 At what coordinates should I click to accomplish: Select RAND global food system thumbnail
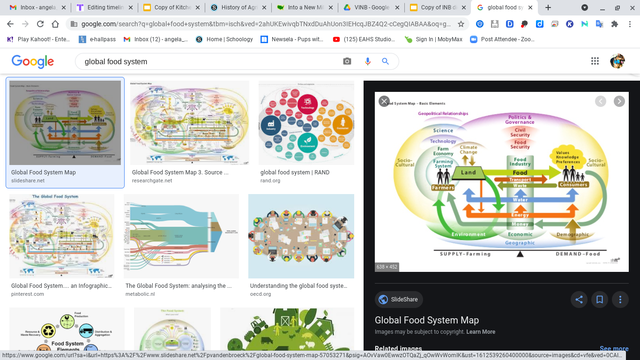click(306, 123)
